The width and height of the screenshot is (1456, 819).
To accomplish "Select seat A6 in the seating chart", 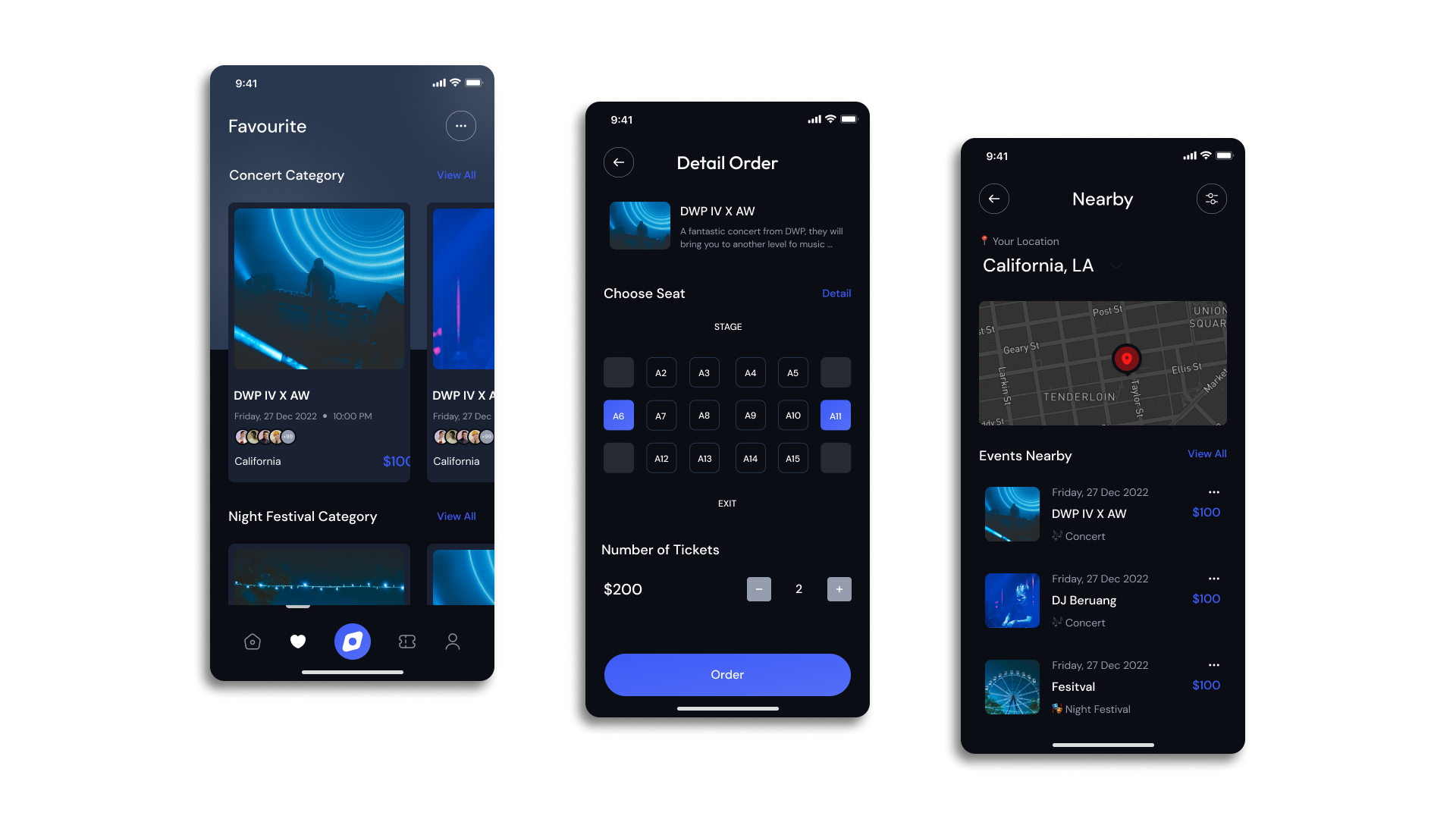I will [617, 415].
